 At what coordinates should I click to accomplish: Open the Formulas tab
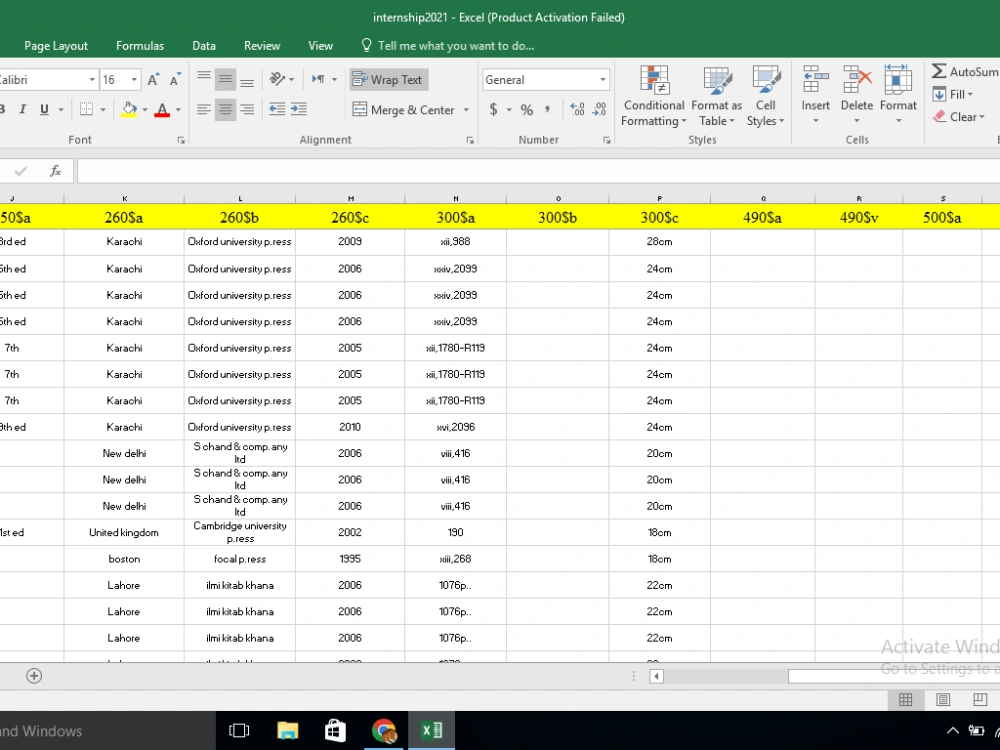140,46
